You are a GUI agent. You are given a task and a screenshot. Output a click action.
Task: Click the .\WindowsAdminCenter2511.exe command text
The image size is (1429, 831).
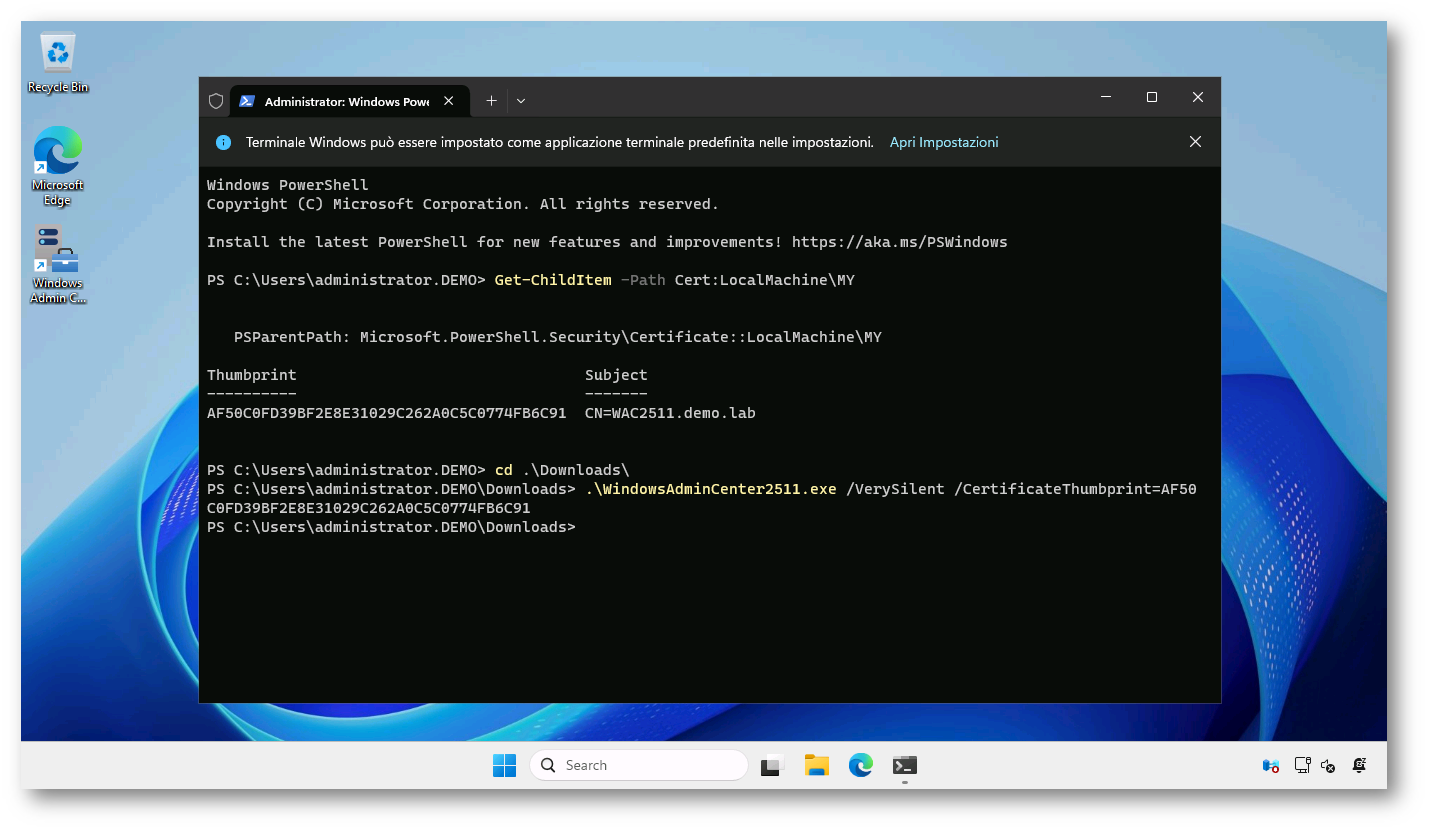(x=711, y=489)
